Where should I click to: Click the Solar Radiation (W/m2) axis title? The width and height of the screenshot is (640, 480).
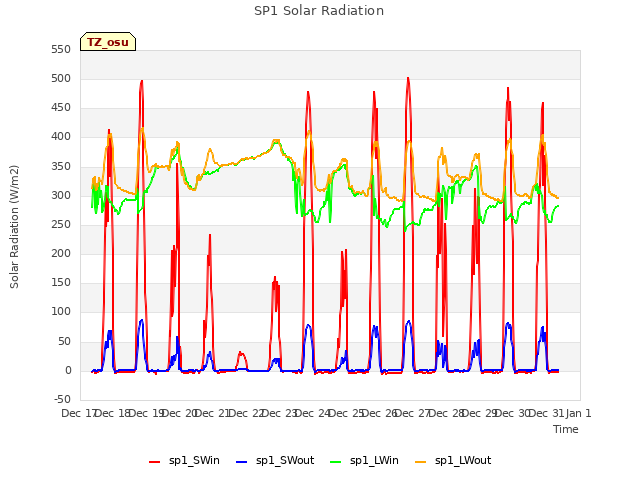(x=14, y=227)
